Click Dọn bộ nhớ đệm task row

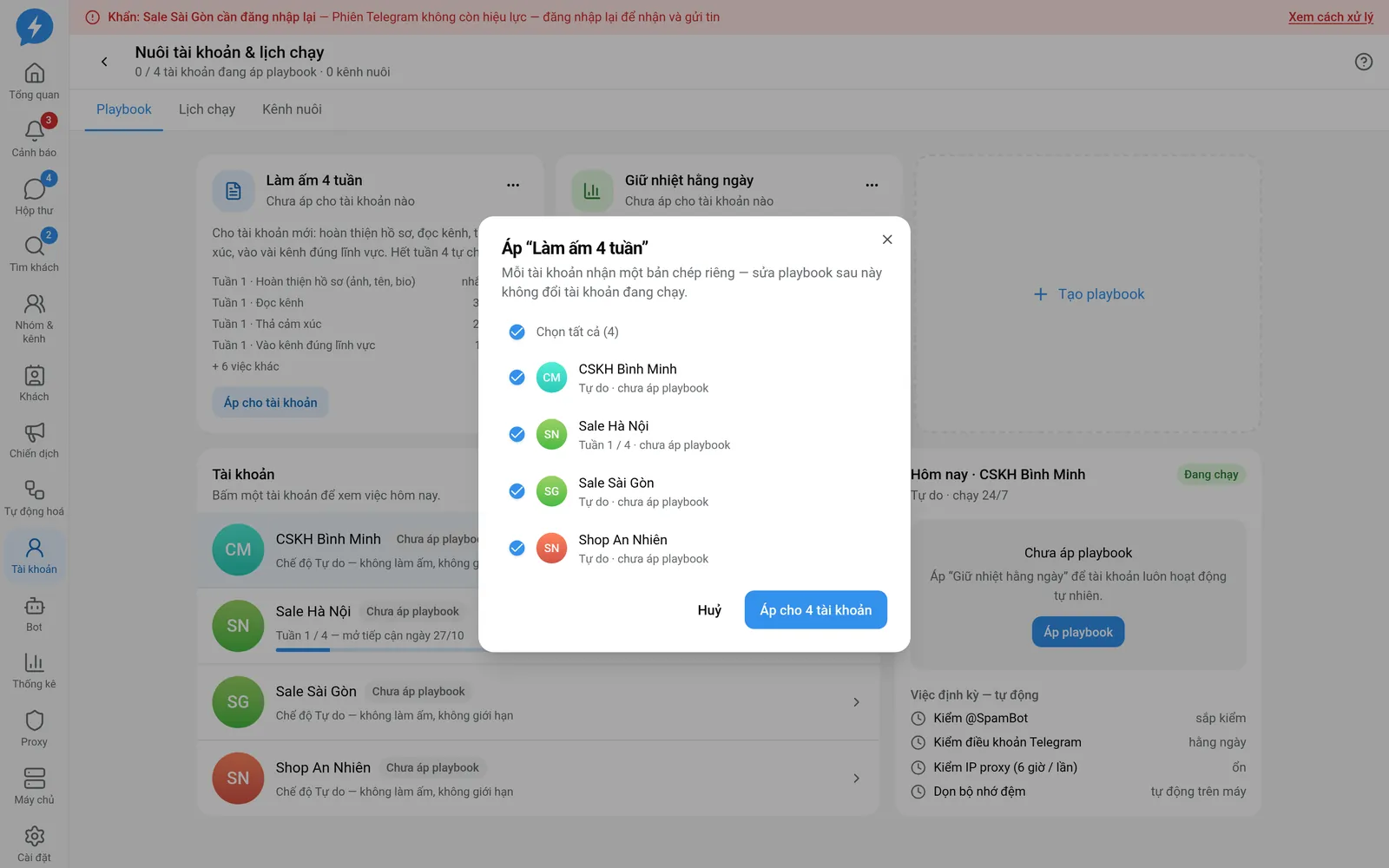pyautogui.click(x=1078, y=792)
